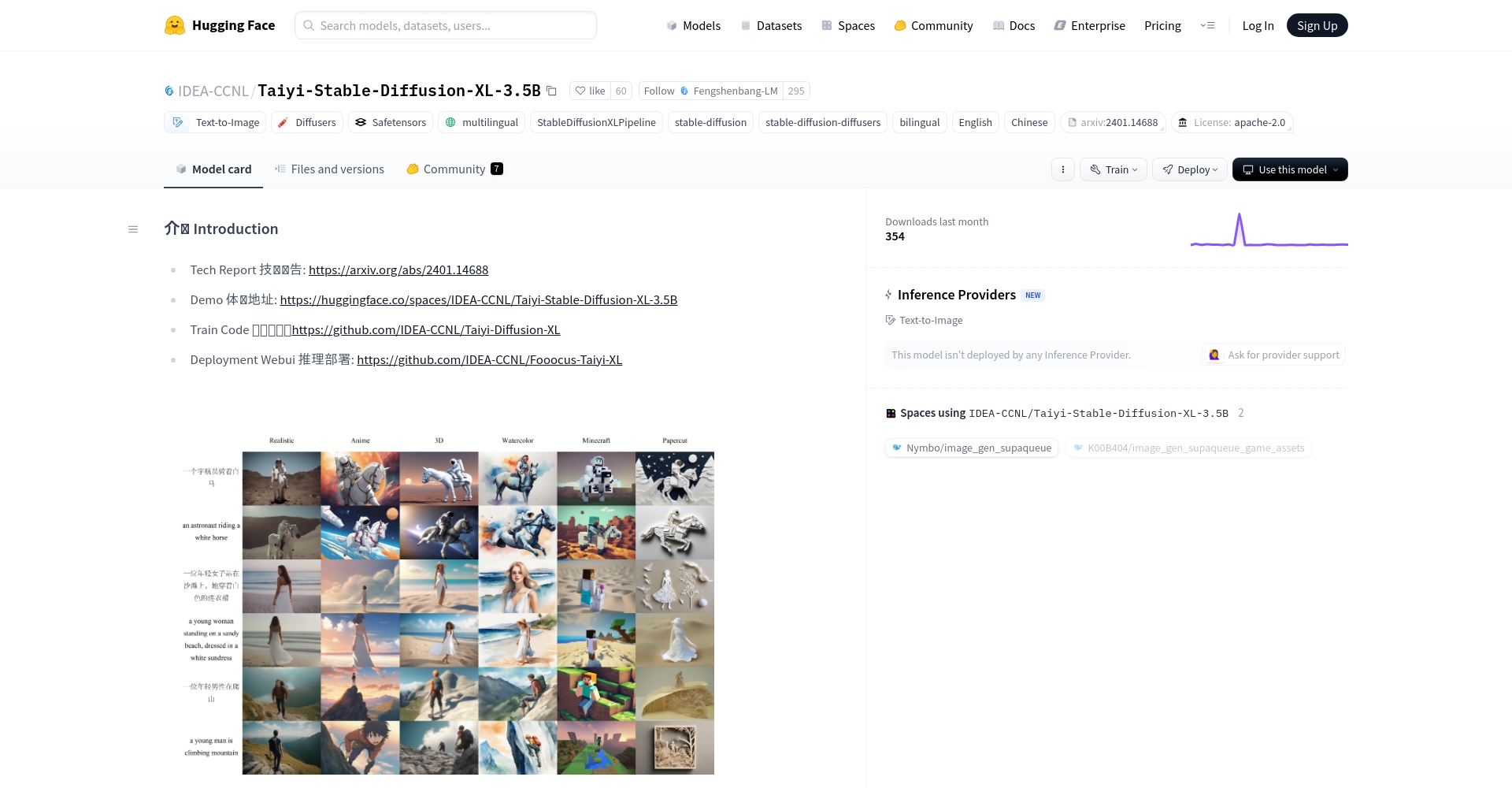Click the NEW badge beside Inference Providers

coord(1033,295)
